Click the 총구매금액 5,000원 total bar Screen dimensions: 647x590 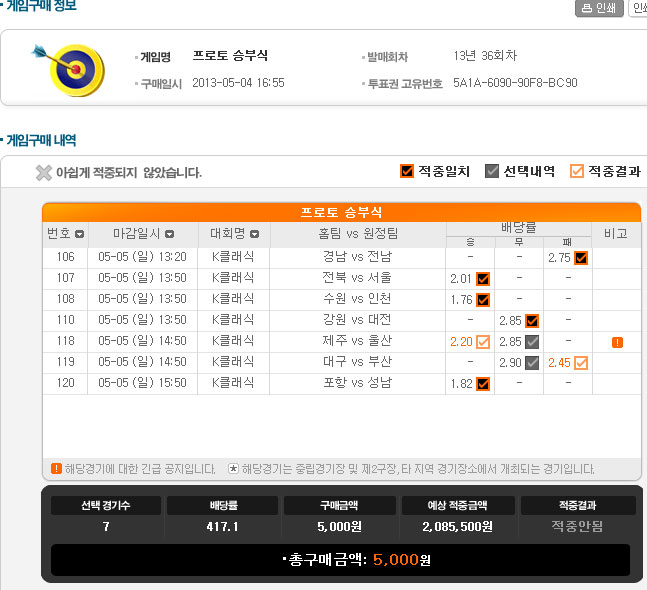pyautogui.click(x=340, y=560)
